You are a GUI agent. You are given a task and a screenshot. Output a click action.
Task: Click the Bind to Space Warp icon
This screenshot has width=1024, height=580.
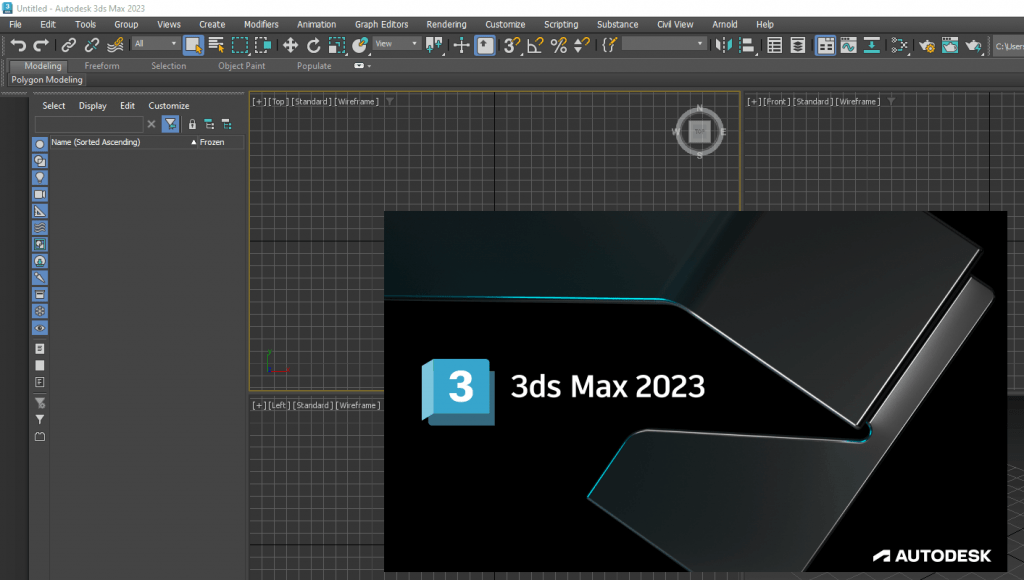[x=116, y=45]
